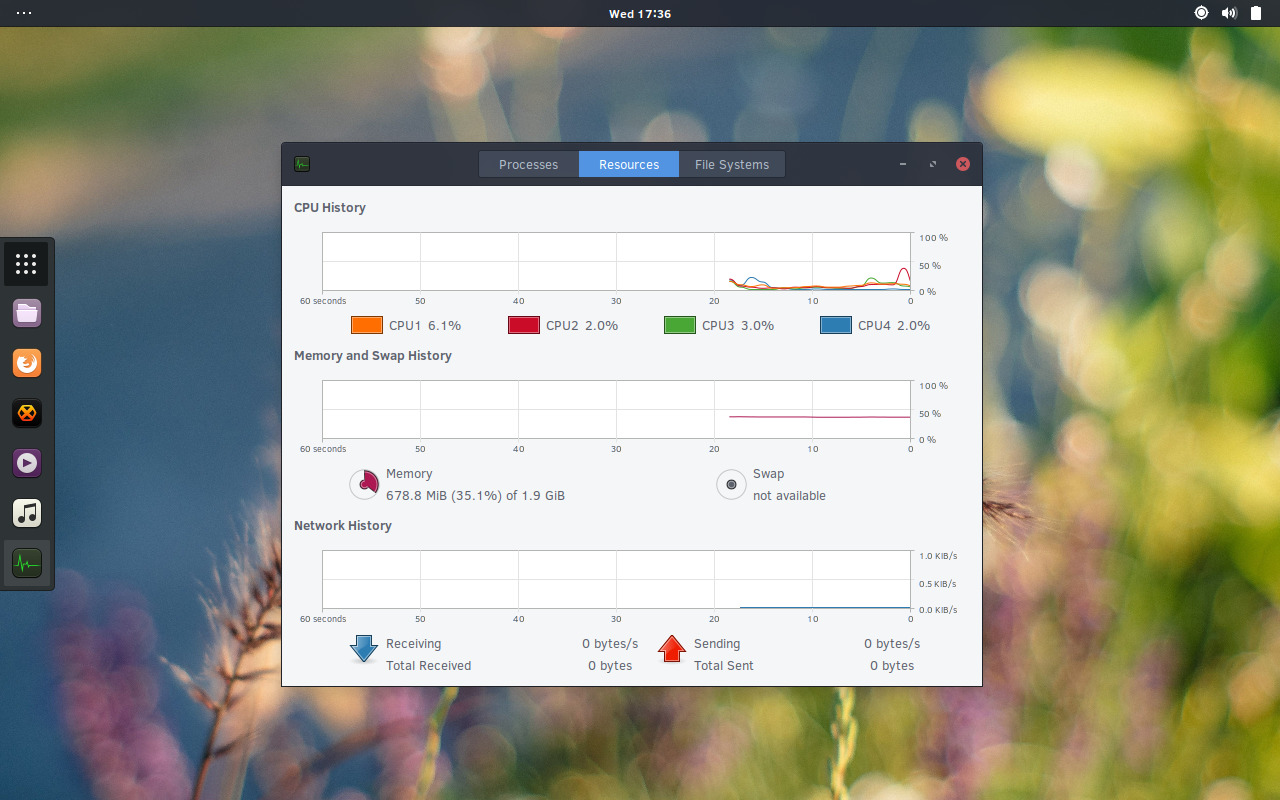The height and width of the screenshot is (800, 1280).
Task: Select the Resources tab
Action: pos(628,164)
